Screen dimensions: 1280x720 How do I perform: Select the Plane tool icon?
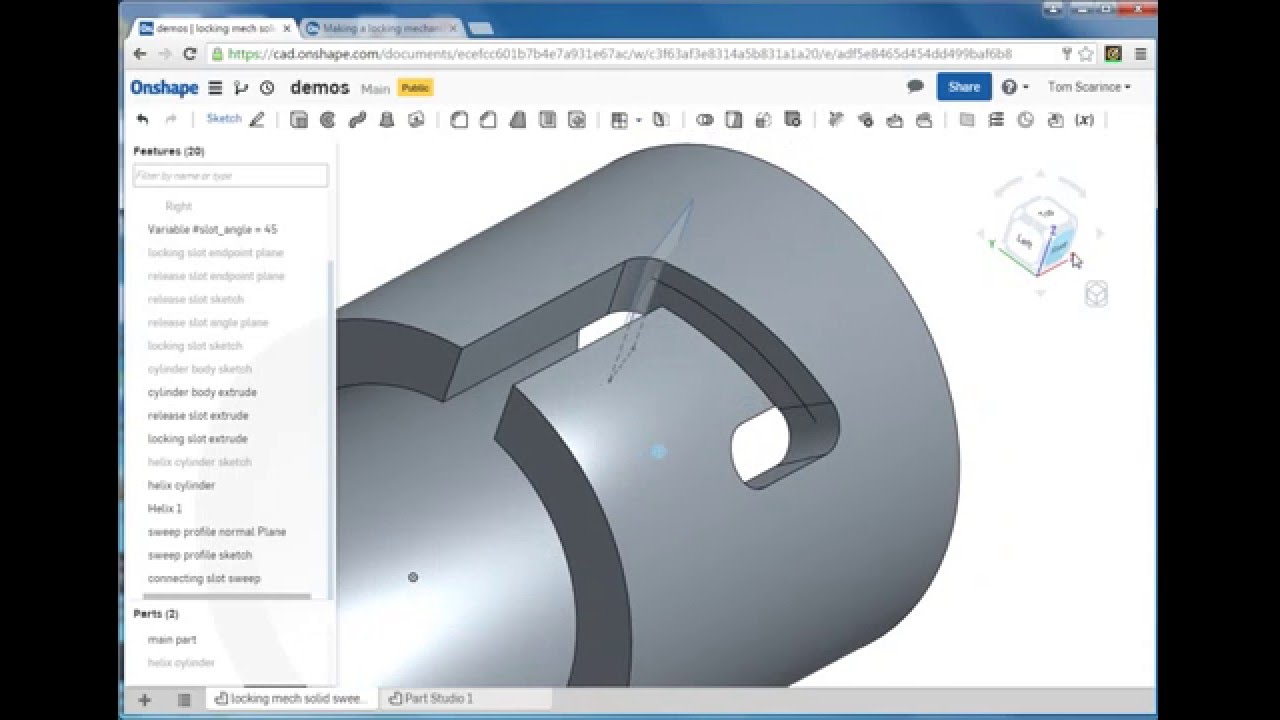(967, 120)
